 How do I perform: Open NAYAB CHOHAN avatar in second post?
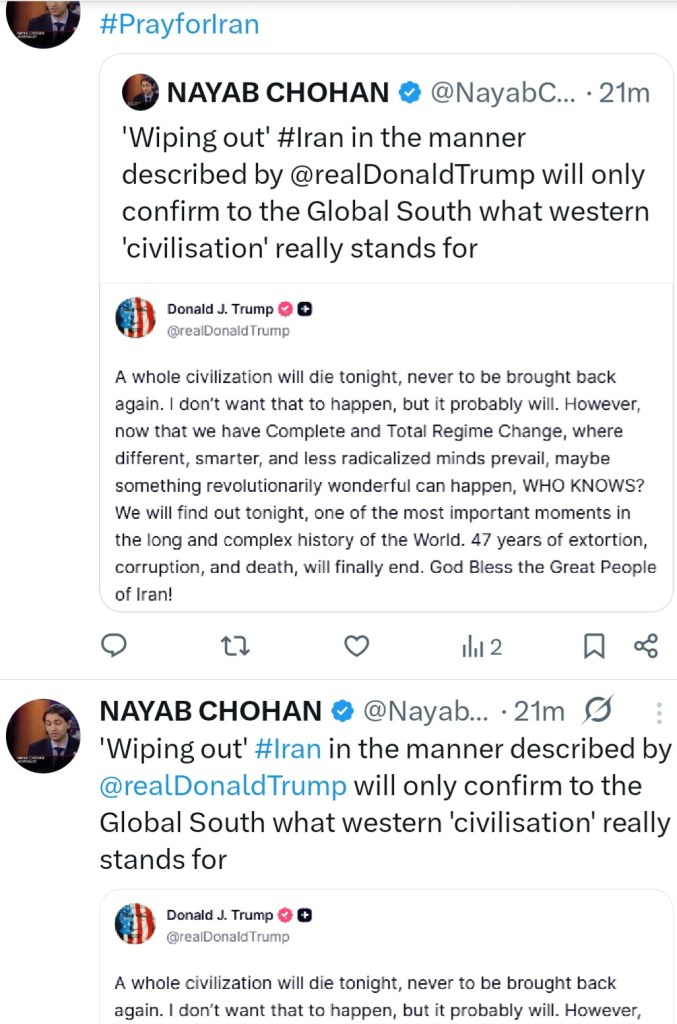click(x=43, y=737)
